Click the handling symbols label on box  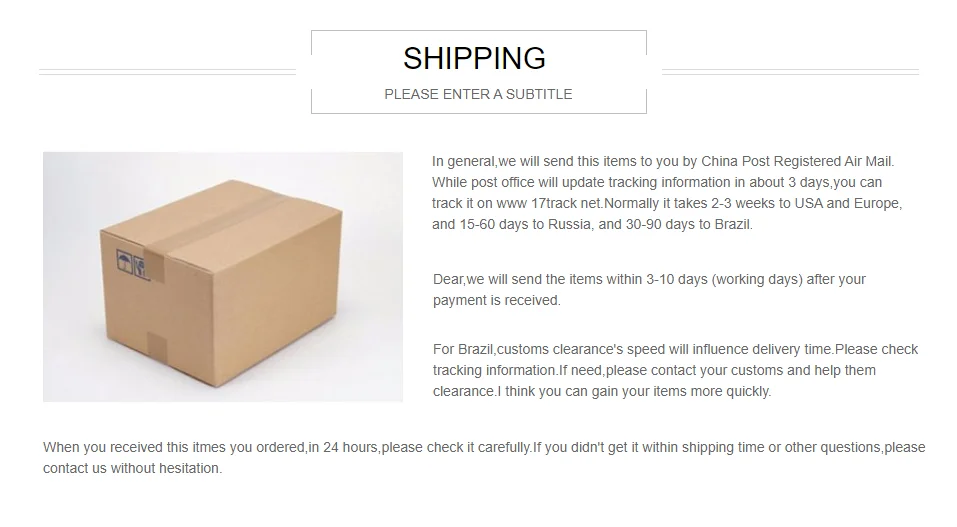click(125, 262)
